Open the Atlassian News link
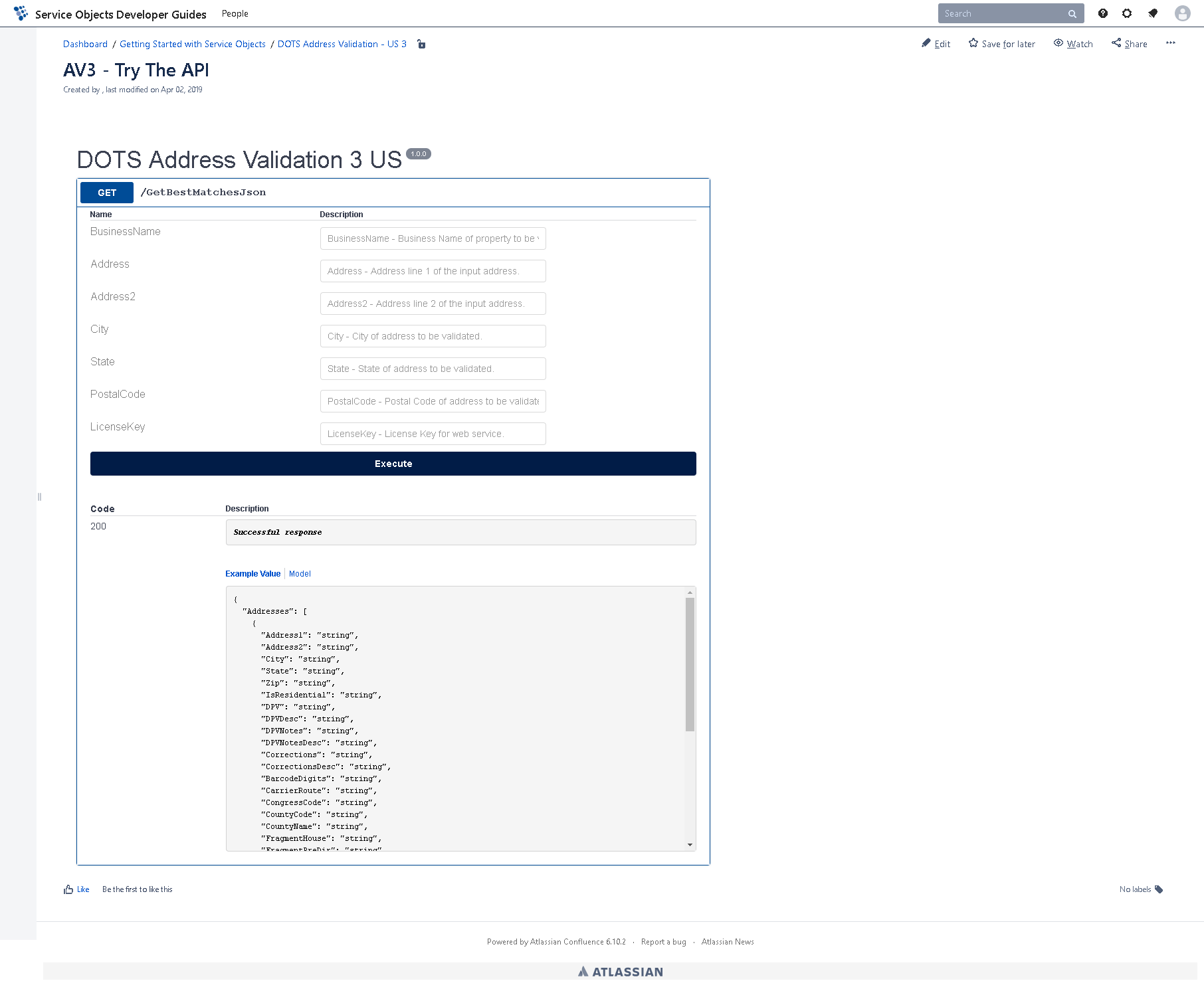The image size is (1204, 993). pos(728,942)
